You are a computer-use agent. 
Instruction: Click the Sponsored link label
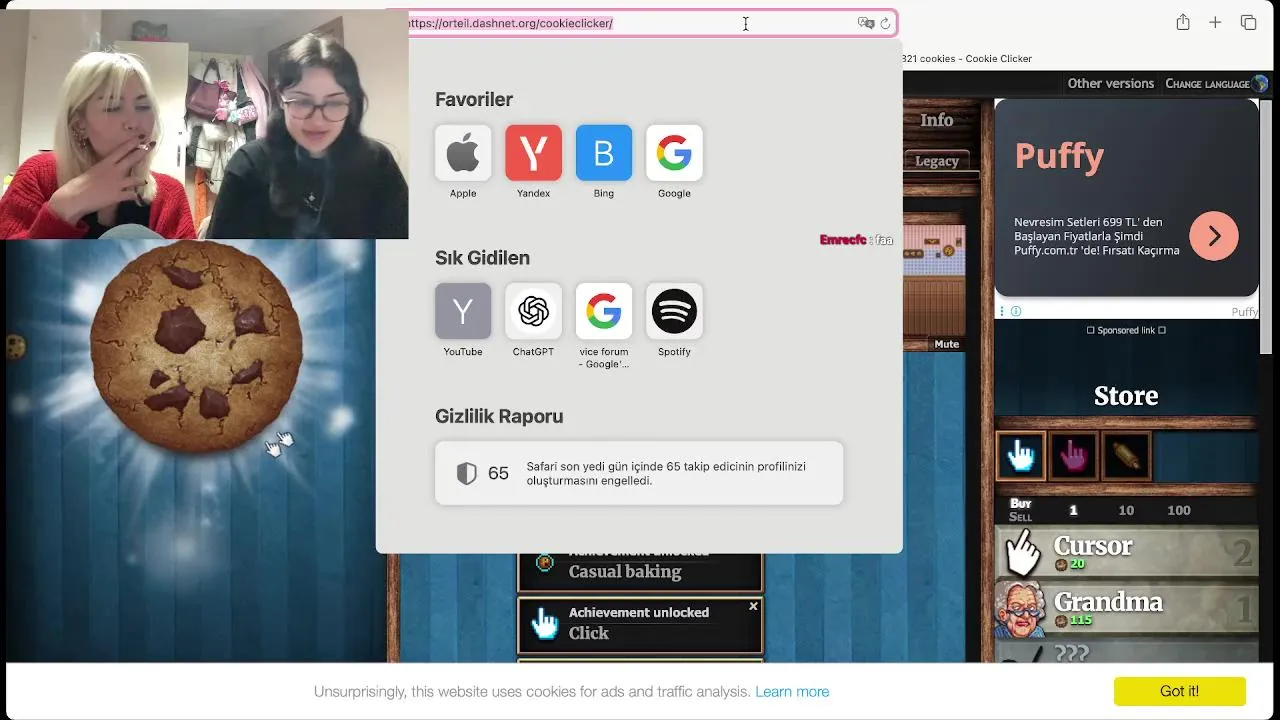coord(1126,330)
